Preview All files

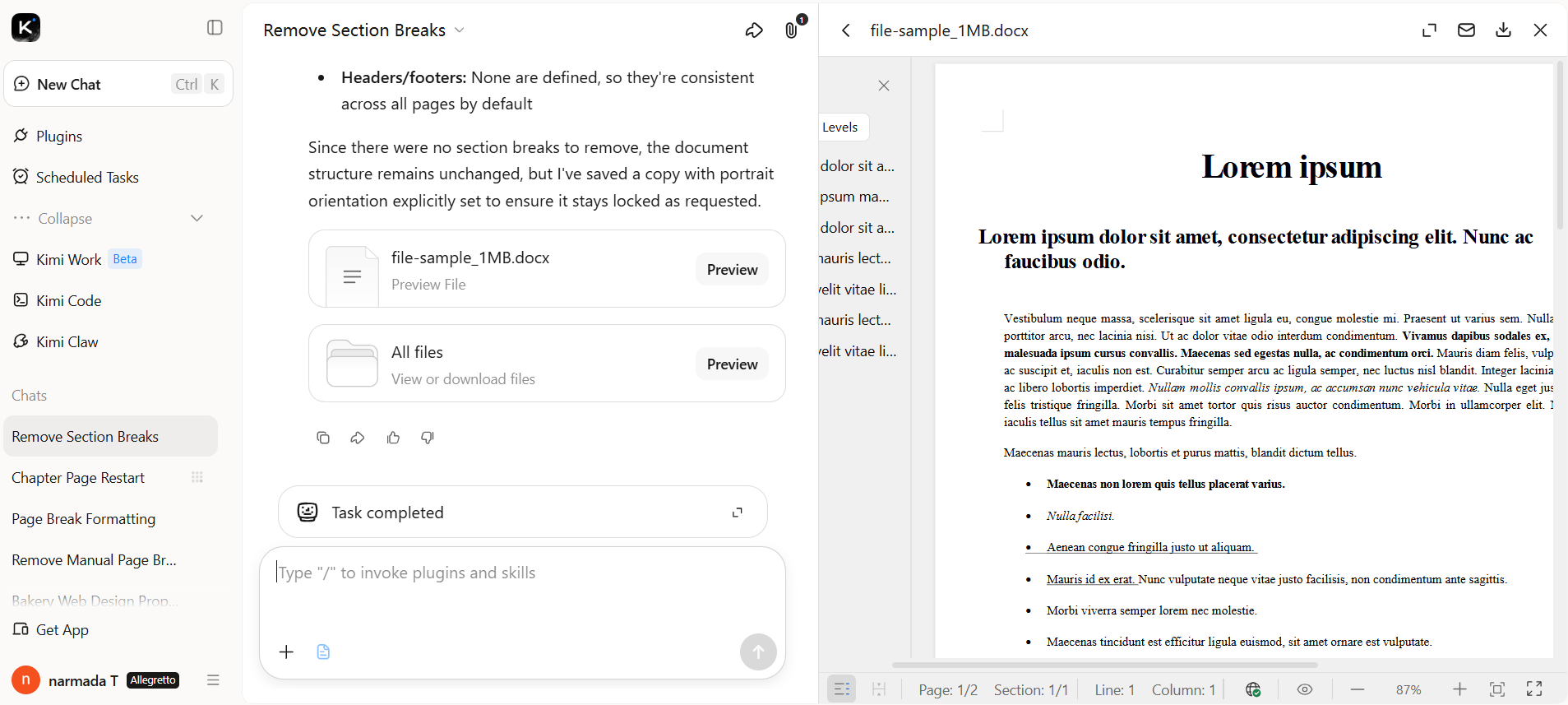[x=732, y=364]
